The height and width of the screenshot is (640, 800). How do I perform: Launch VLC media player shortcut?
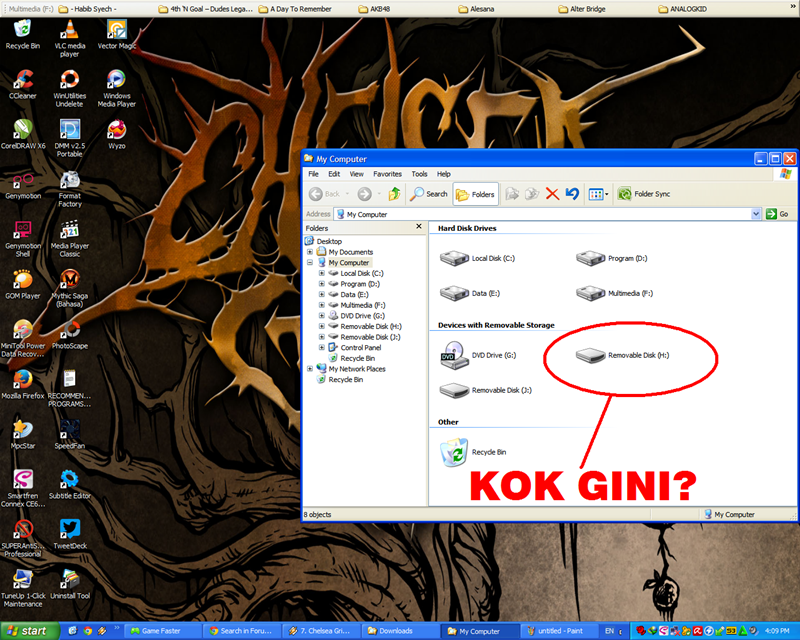[x=69, y=38]
